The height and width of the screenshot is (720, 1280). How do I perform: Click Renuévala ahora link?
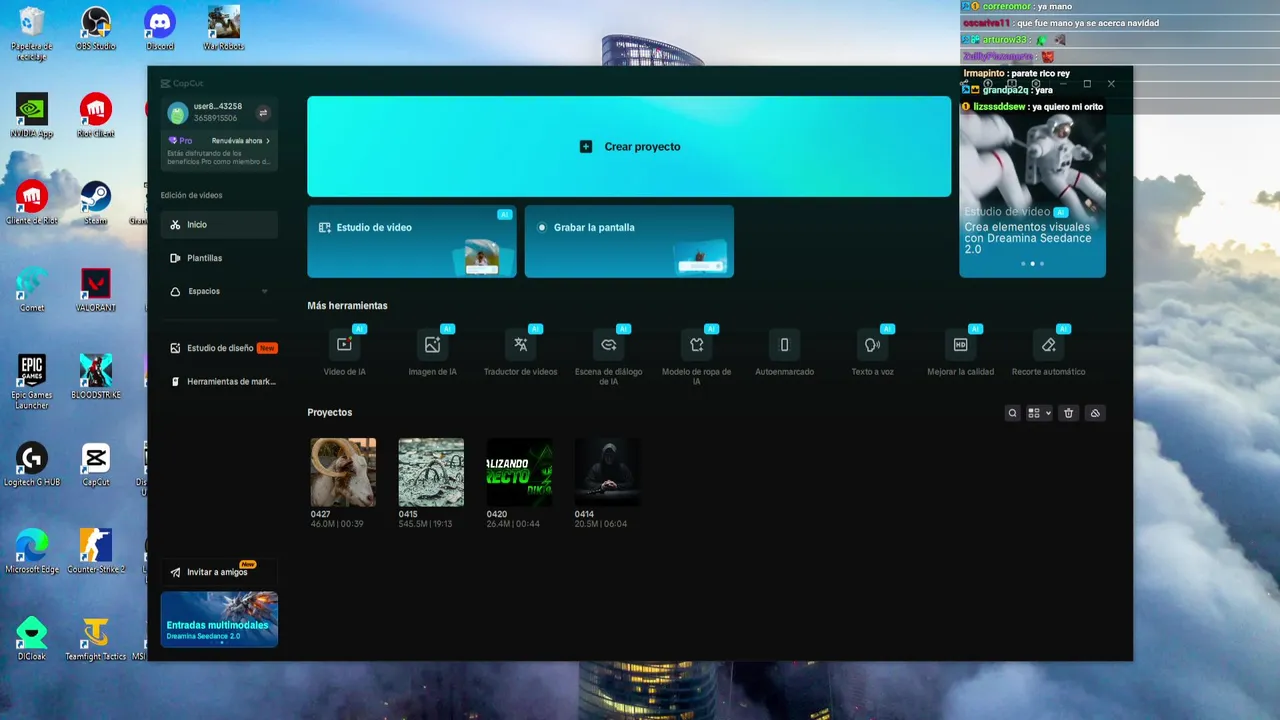pos(240,141)
